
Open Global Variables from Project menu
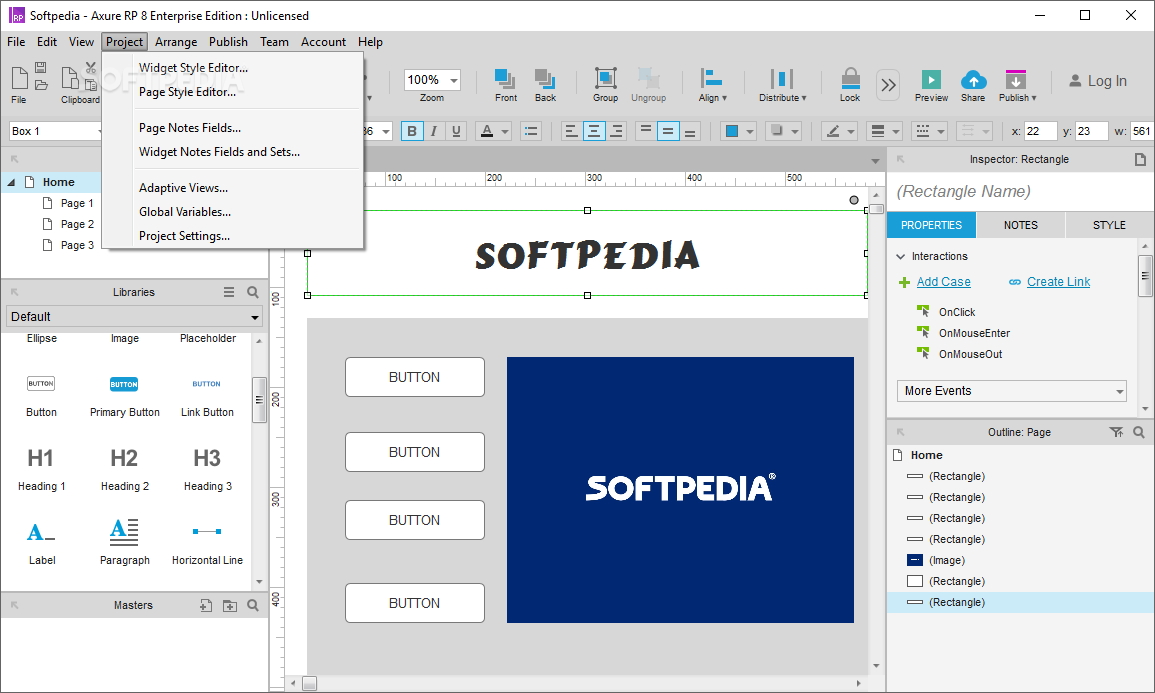tap(185, 212)
